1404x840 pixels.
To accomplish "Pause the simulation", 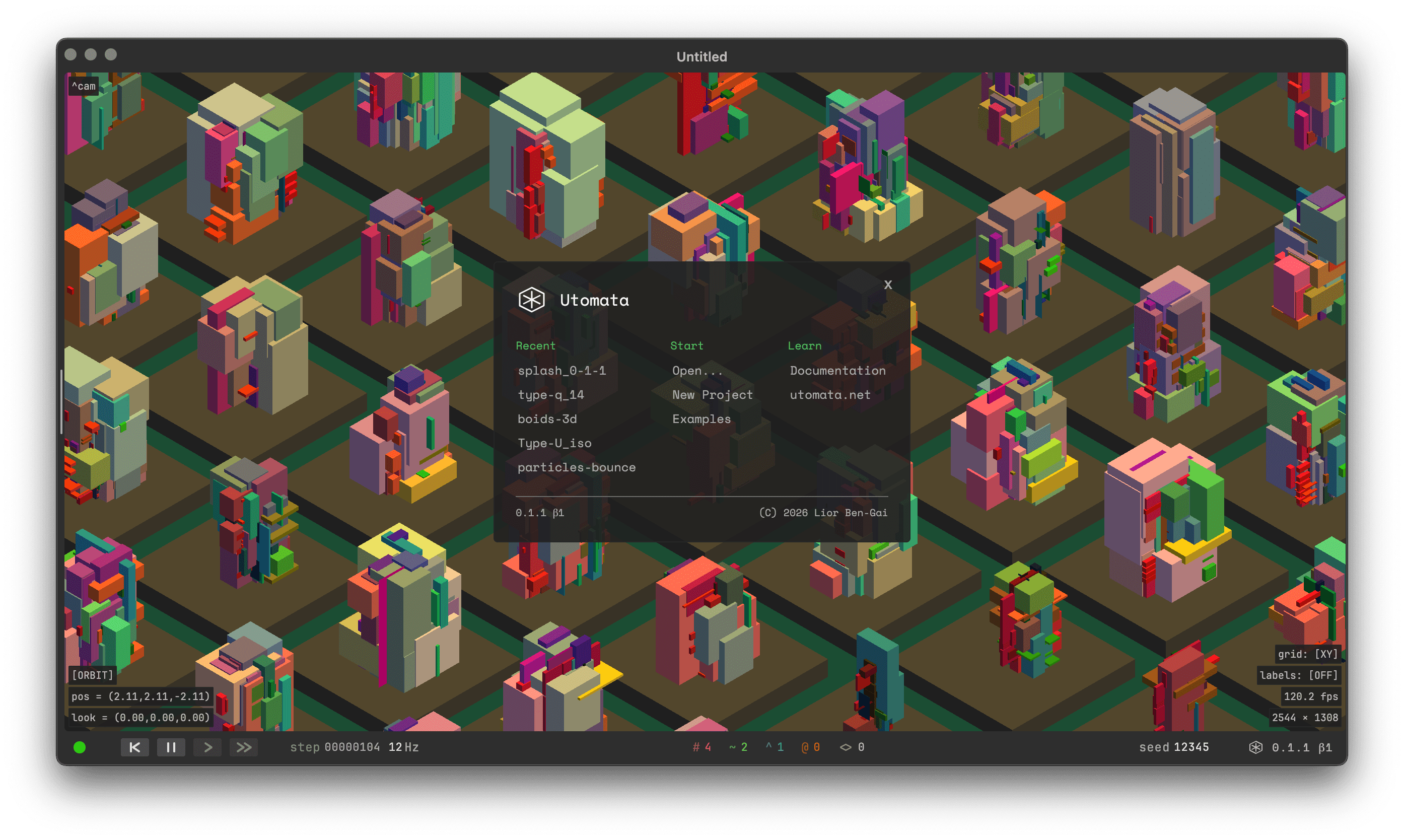I will pyautogui.click(x=171, y=747).
